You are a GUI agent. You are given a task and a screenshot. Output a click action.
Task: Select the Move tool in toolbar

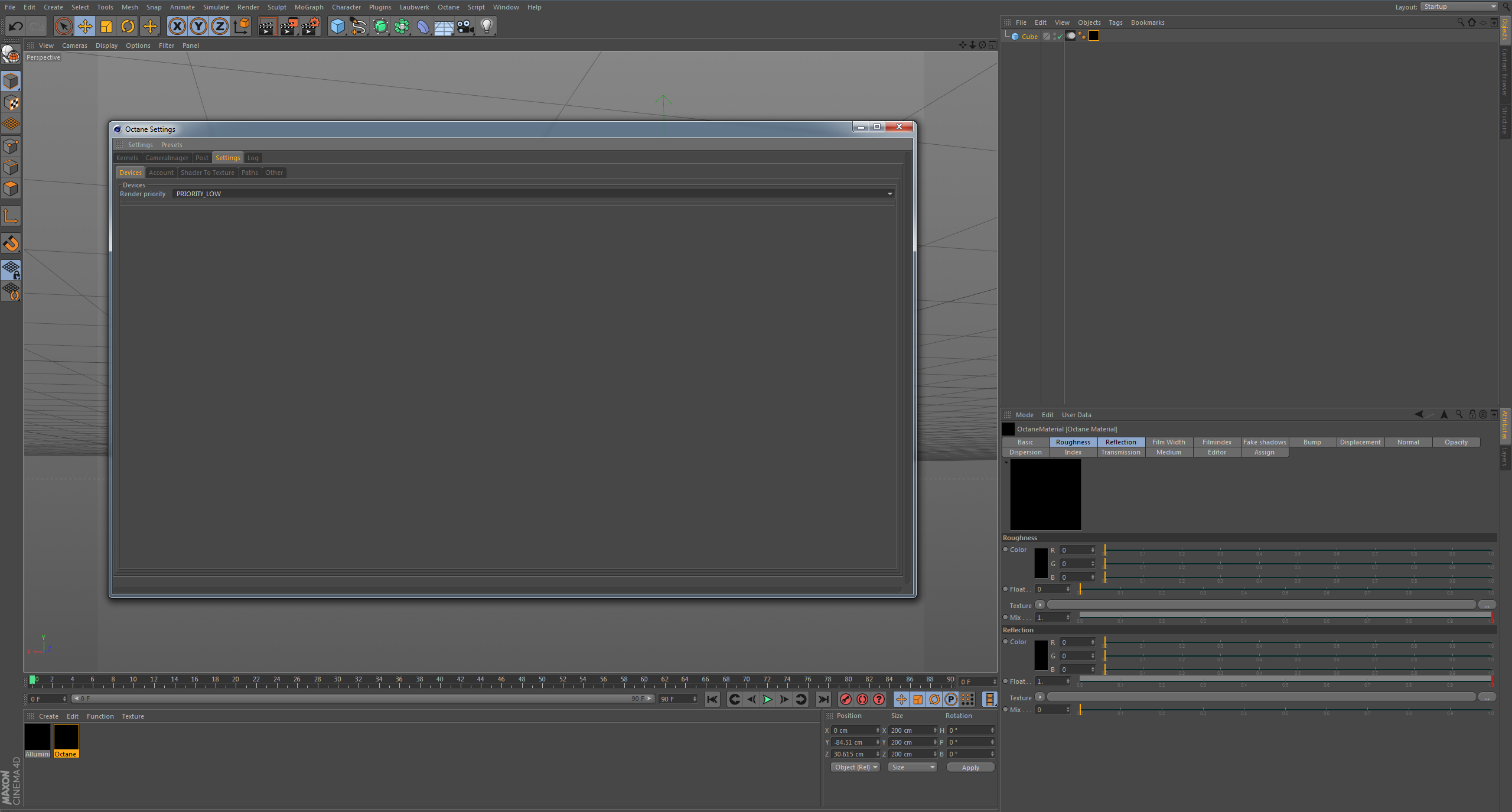(85, 27)
